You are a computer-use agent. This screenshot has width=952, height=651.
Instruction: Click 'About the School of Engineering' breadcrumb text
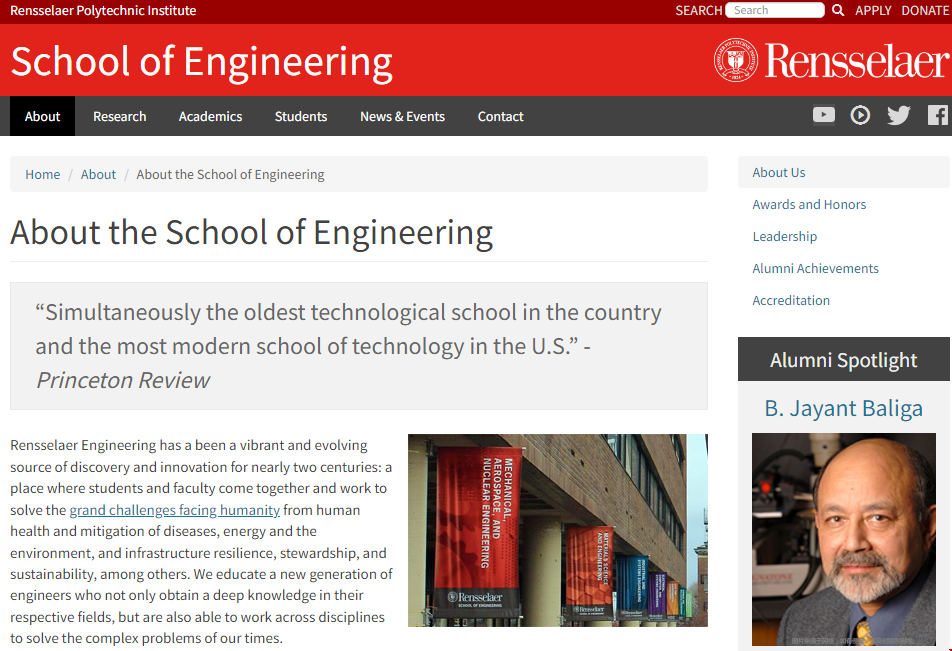click(x=230, y=174)
